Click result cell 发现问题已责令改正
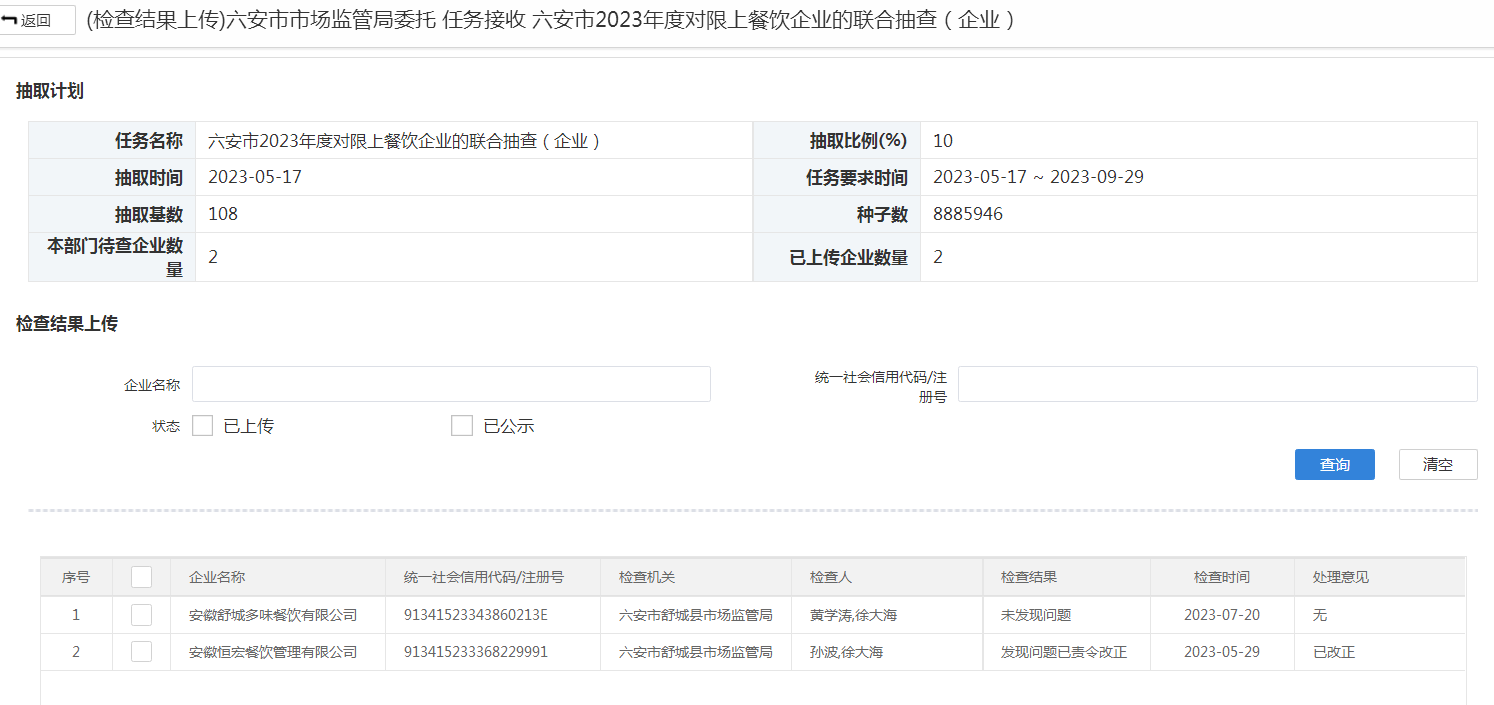The width and height of the screenshot is (1494, 705). pos(1064,652)
